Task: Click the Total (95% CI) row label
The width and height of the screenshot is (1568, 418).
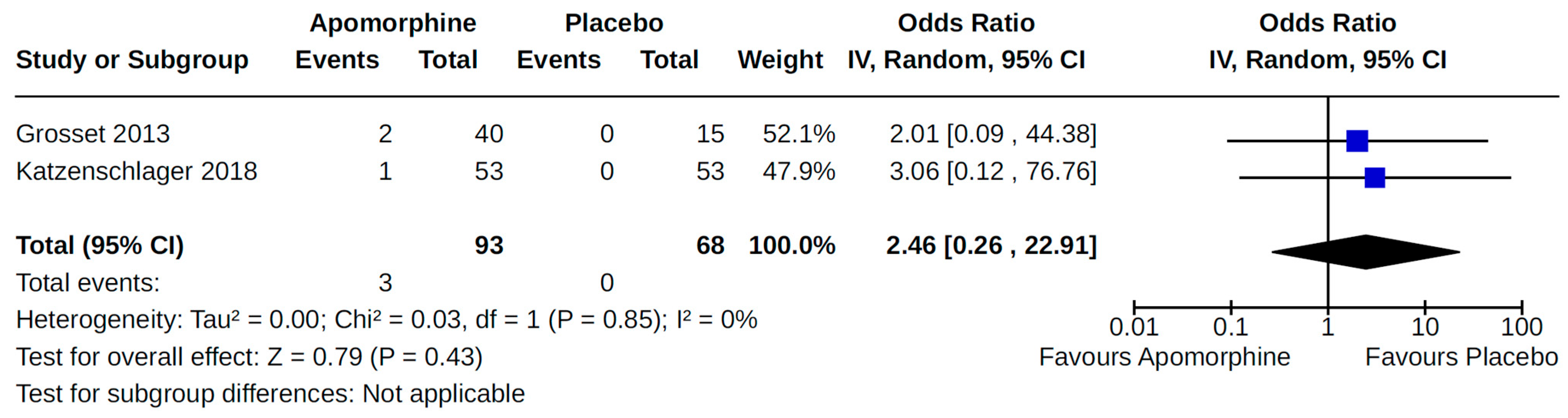Action: coord(100,245)
